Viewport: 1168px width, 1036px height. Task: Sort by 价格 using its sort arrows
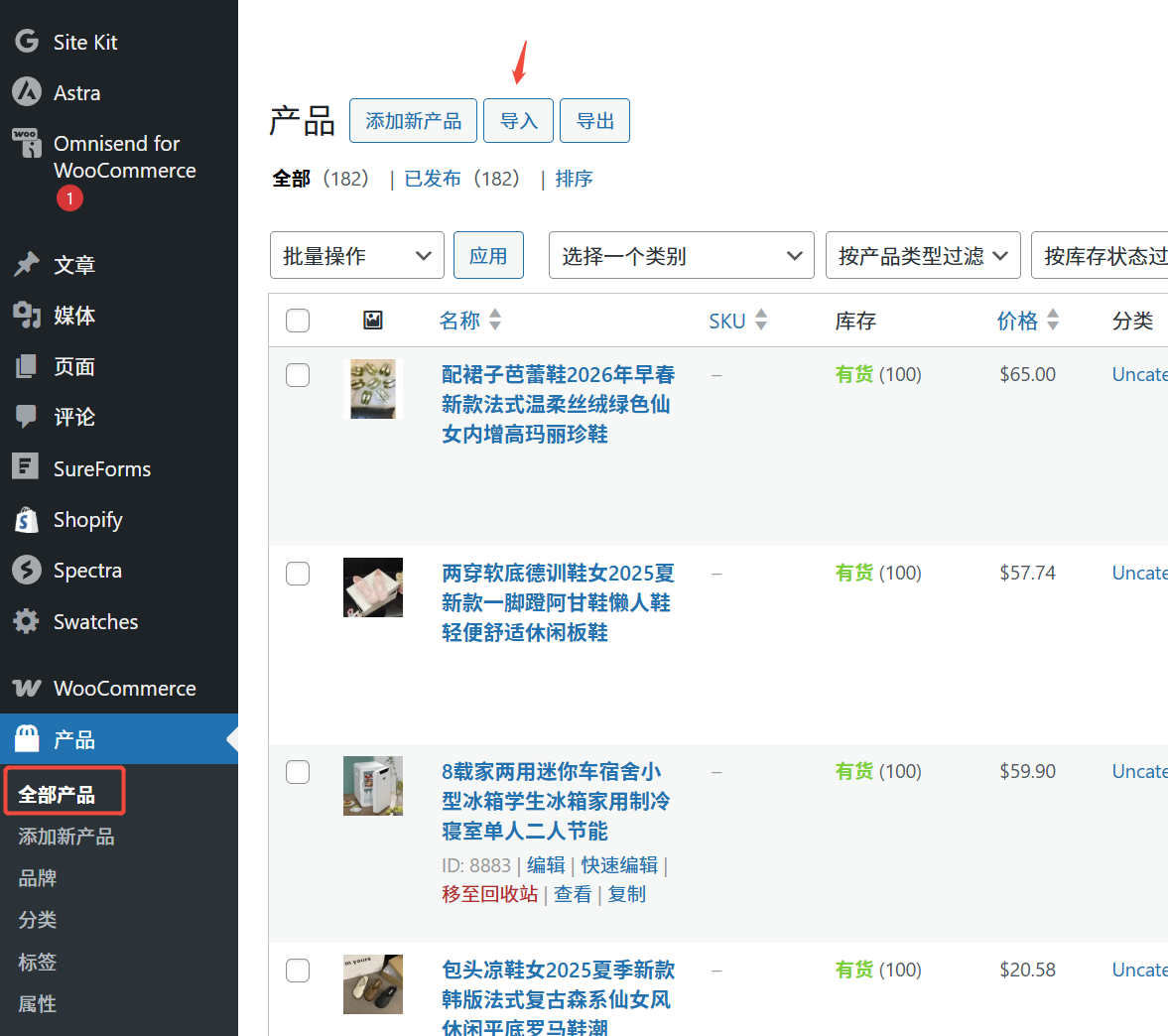tap(1053, 320)
